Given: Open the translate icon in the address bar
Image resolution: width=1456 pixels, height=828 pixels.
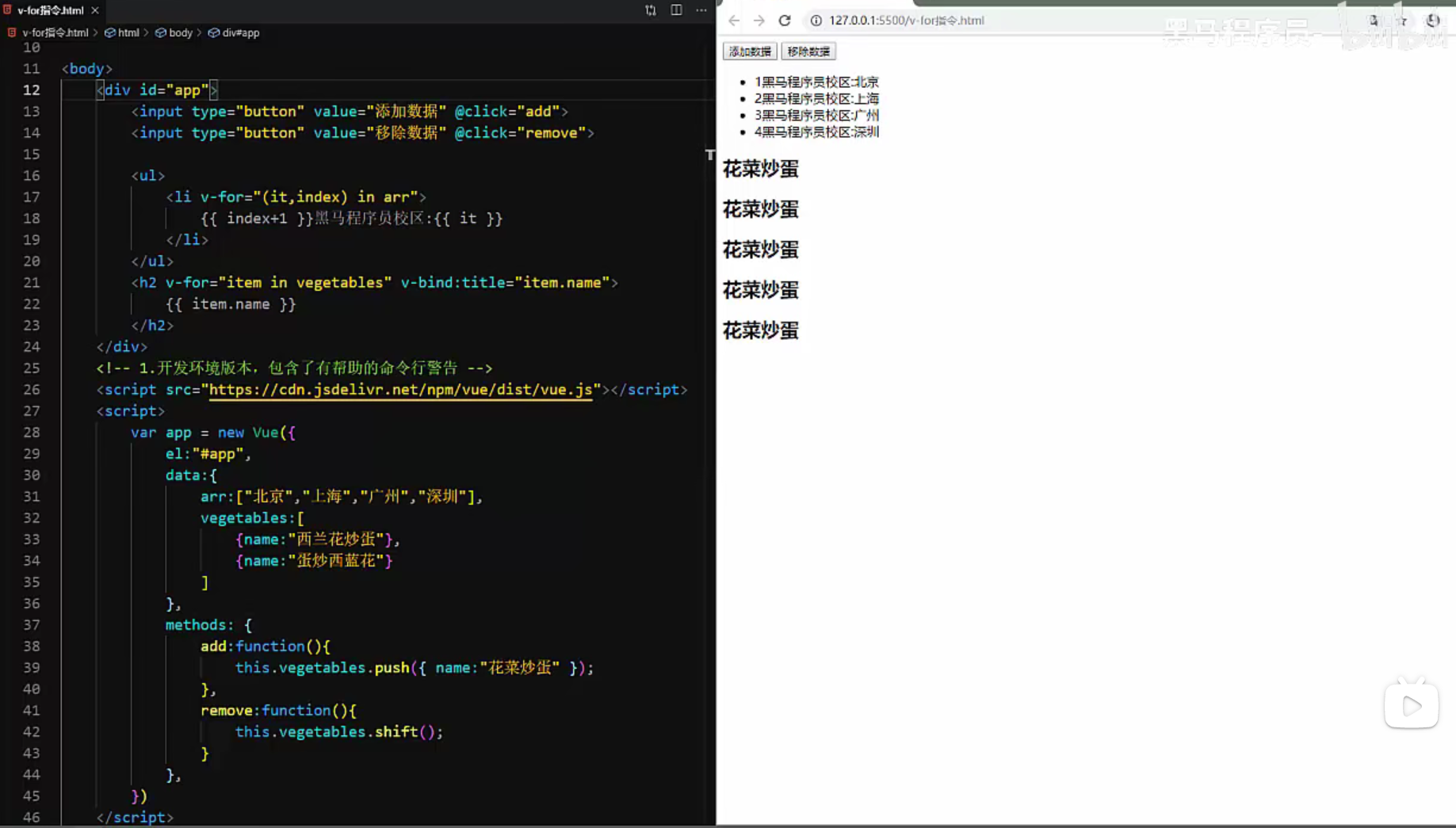Looking at the screenshot, I should pos(1374,21).
